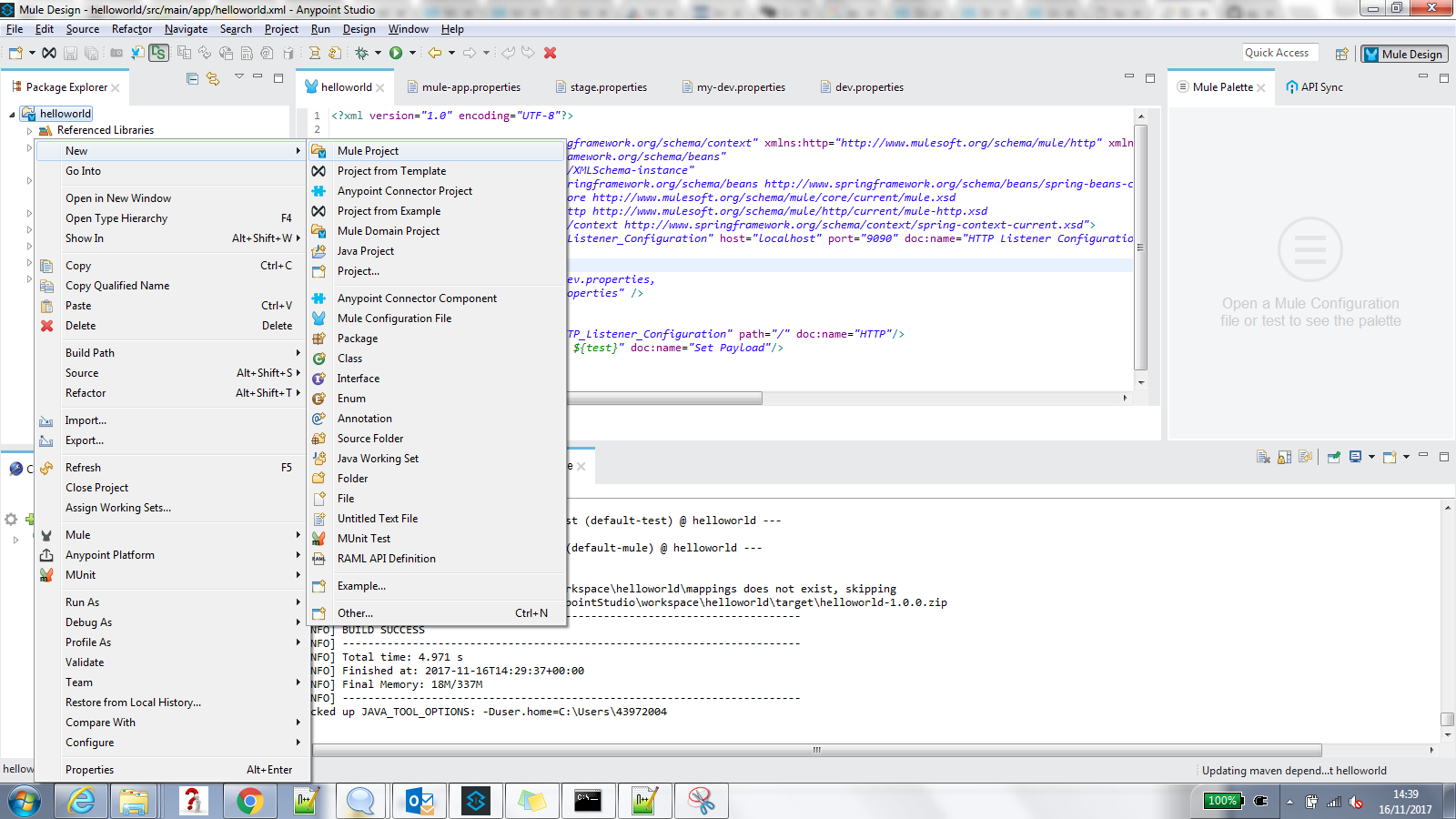Toggle Word Wrap in console toolbar

click(x=1305, y=457)
